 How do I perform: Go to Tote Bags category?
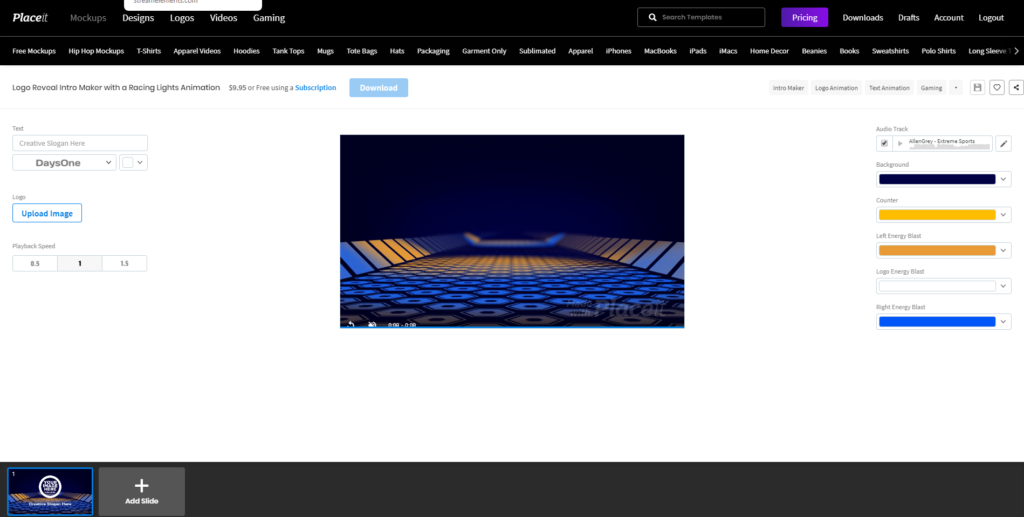click(362, 51)
